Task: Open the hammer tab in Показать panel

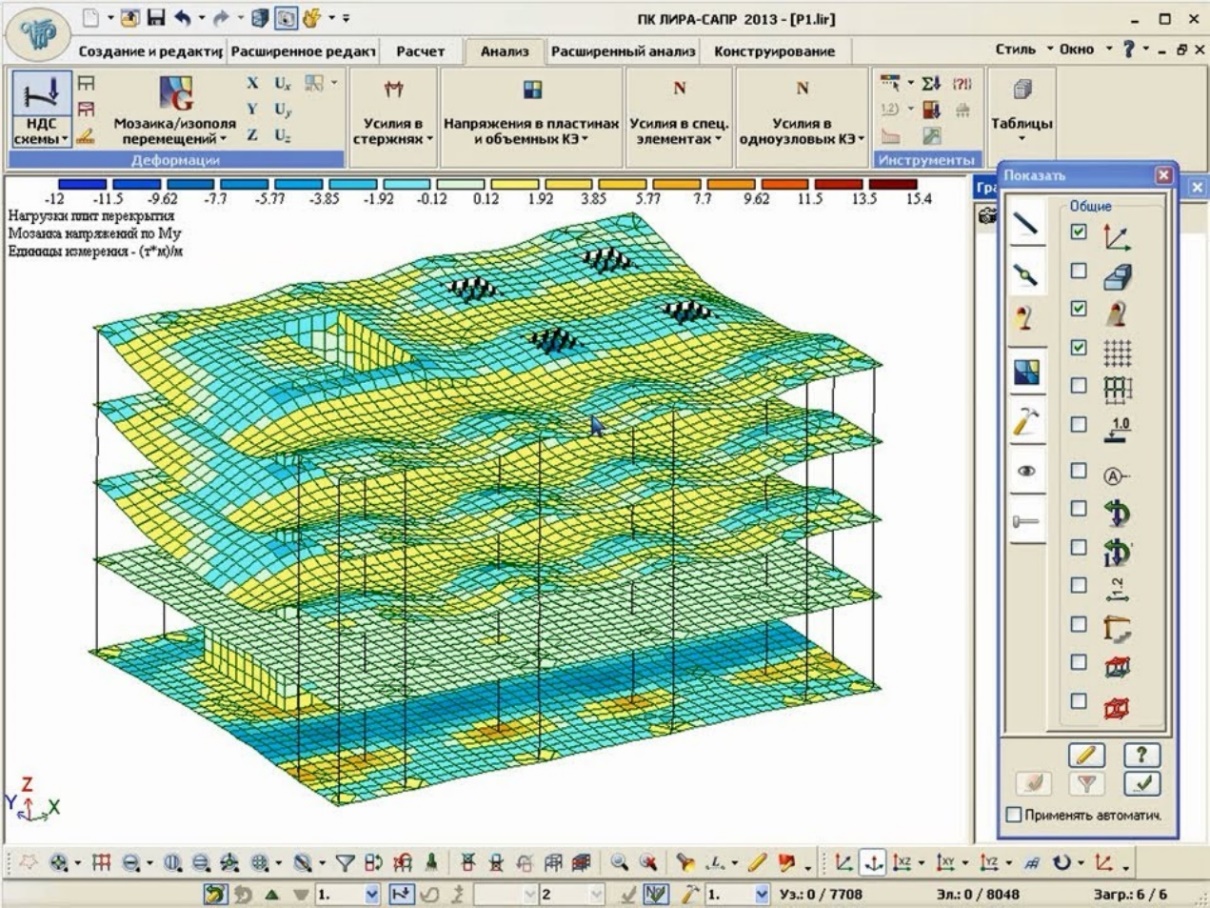Action: (1027, 423)
